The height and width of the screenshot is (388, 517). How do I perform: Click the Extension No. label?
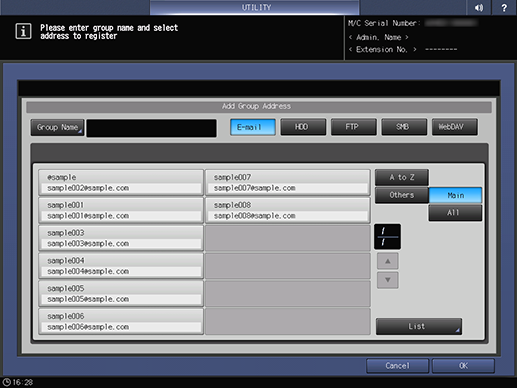[x=382, y=49]
